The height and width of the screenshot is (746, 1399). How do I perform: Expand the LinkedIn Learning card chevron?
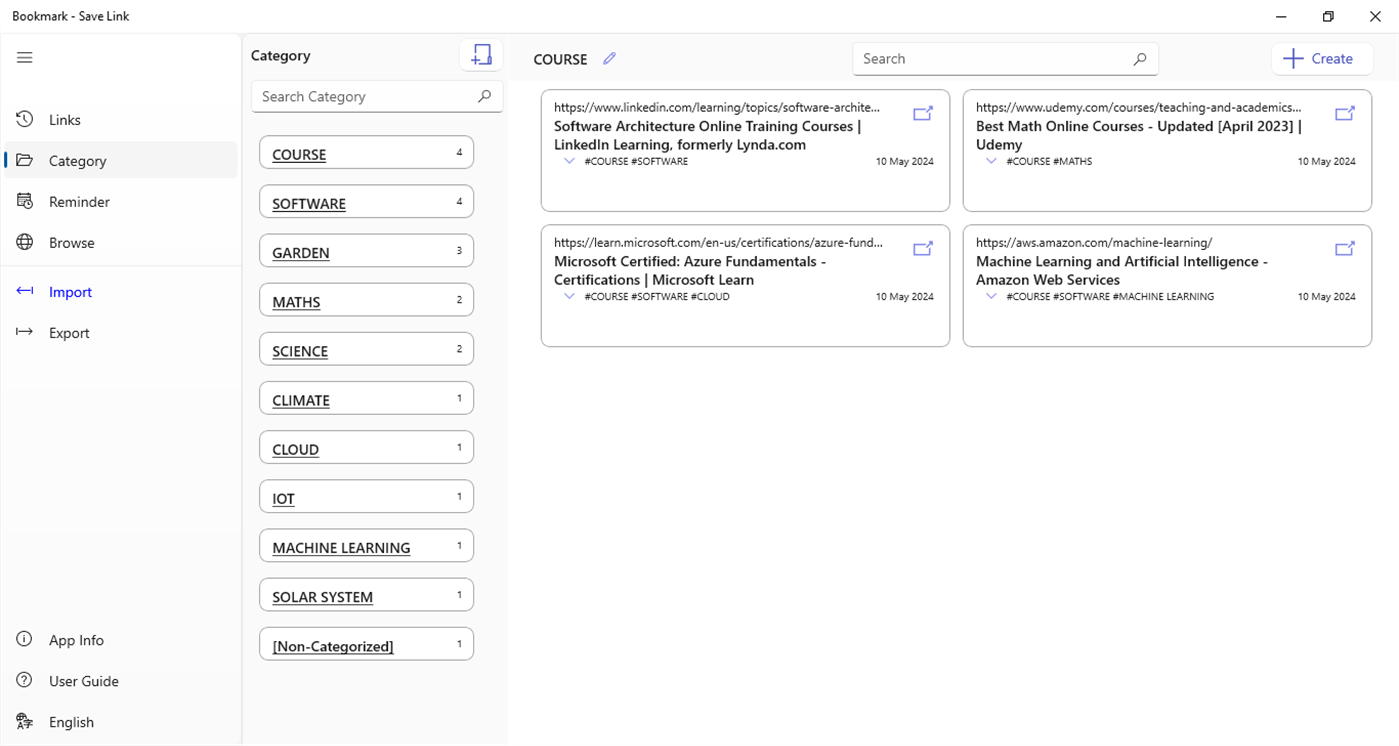(569, 161)
